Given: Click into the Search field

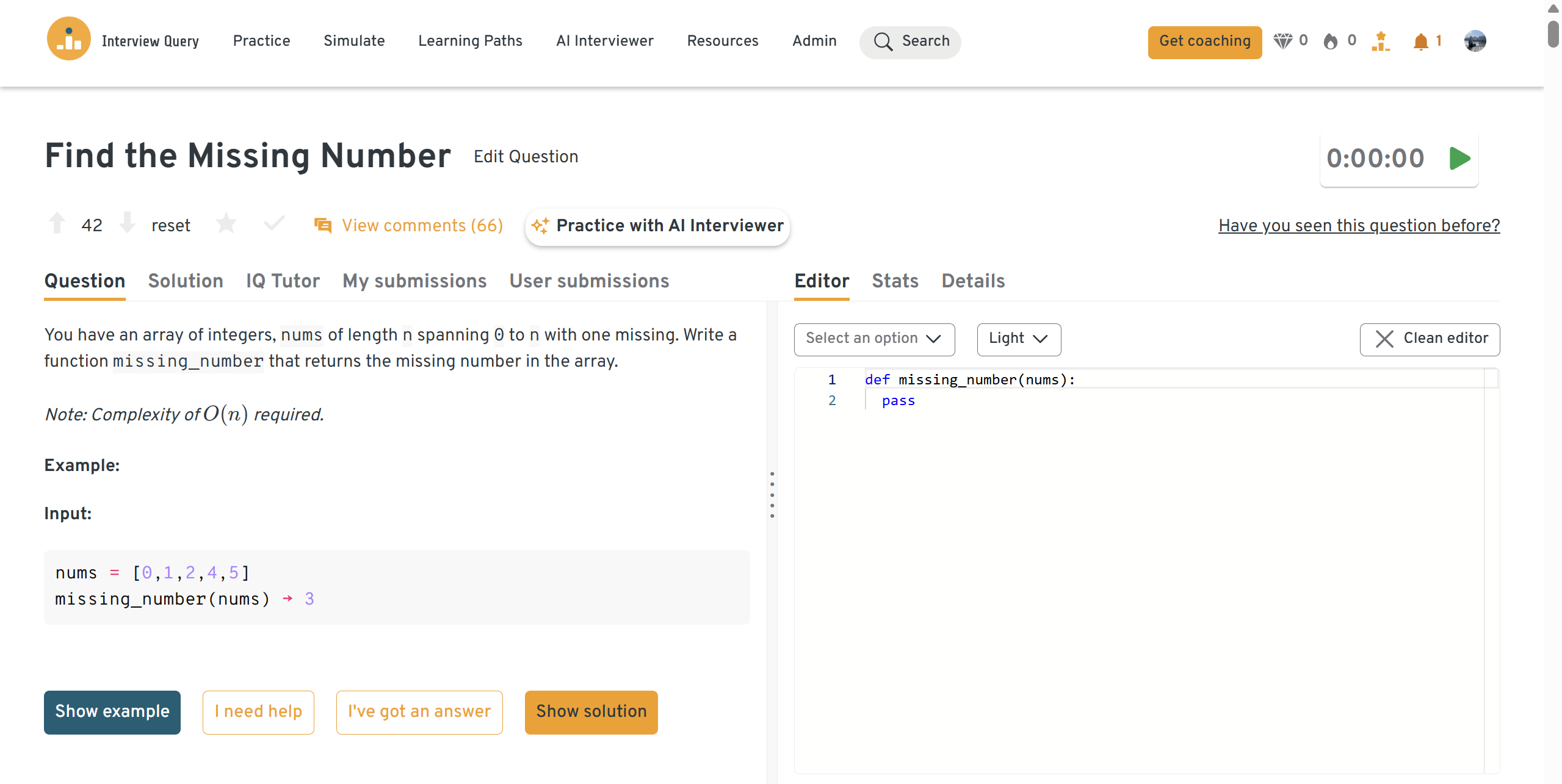Looking at the screenshot, I should coord(910,41).
